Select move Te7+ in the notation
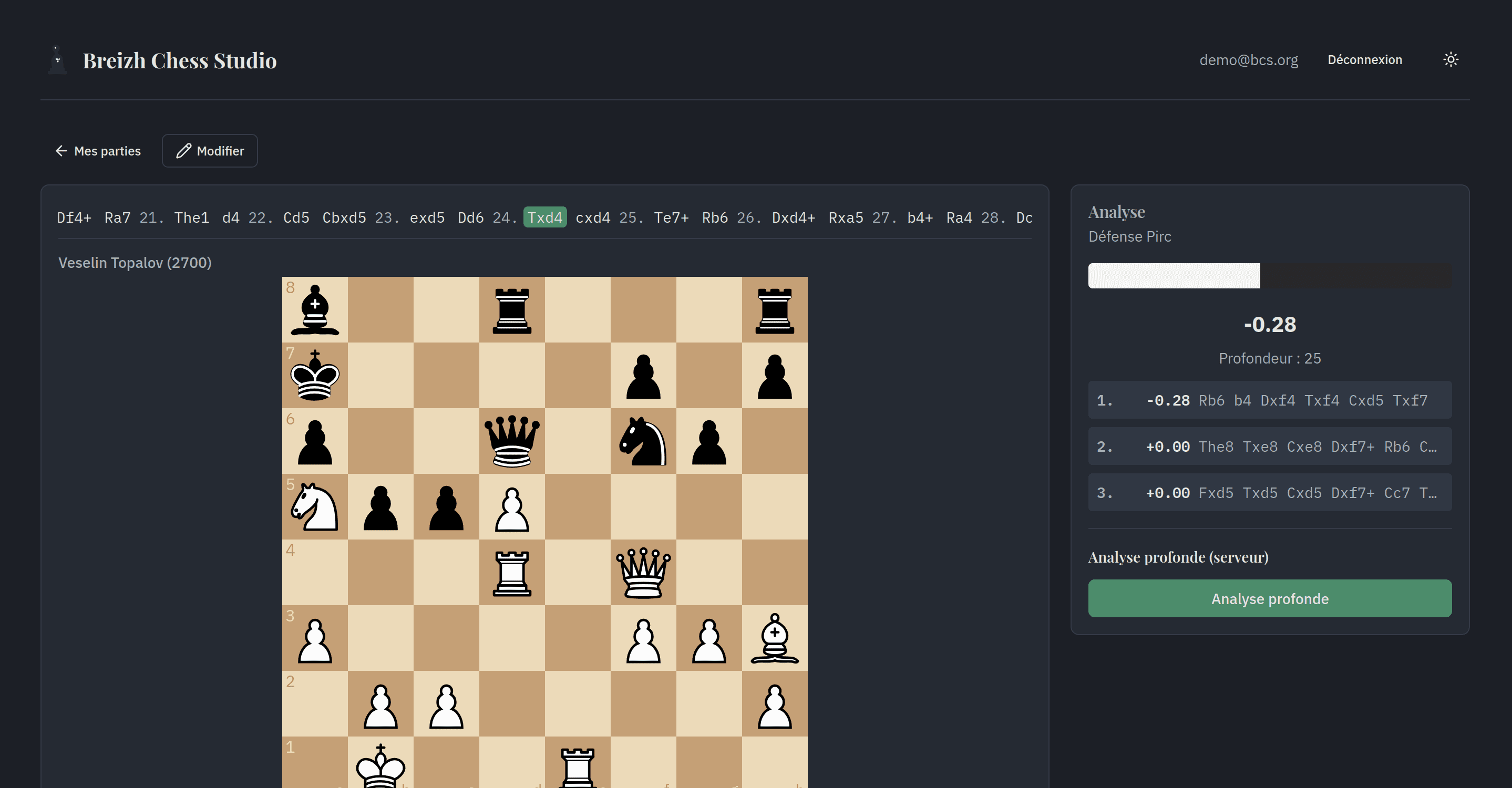The height and width of the screenshot is (788, 1512). click(x=672, y=217)
